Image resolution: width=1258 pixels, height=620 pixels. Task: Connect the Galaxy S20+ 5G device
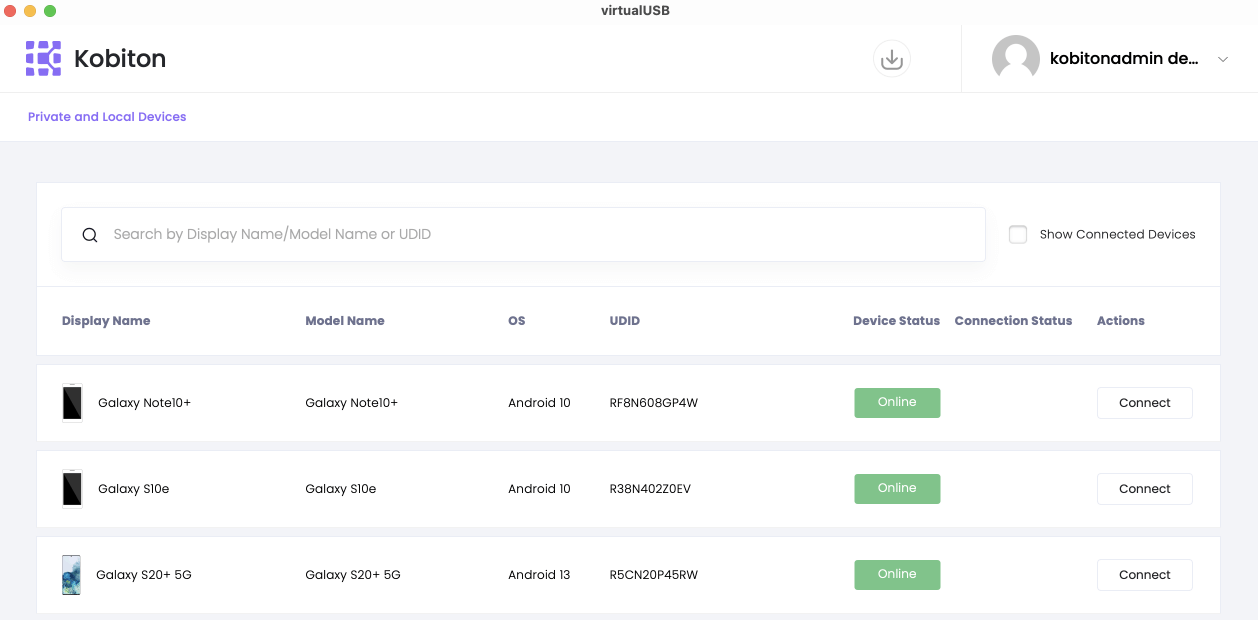pos(1145,575)
